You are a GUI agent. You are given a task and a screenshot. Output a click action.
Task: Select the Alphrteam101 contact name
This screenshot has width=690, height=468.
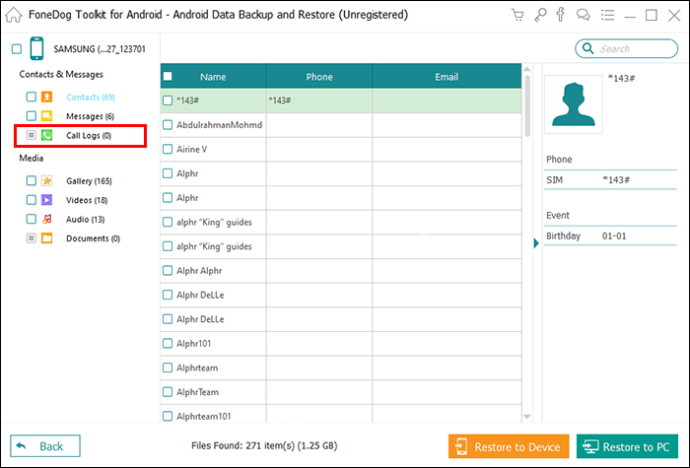click(x=204, y=417)
